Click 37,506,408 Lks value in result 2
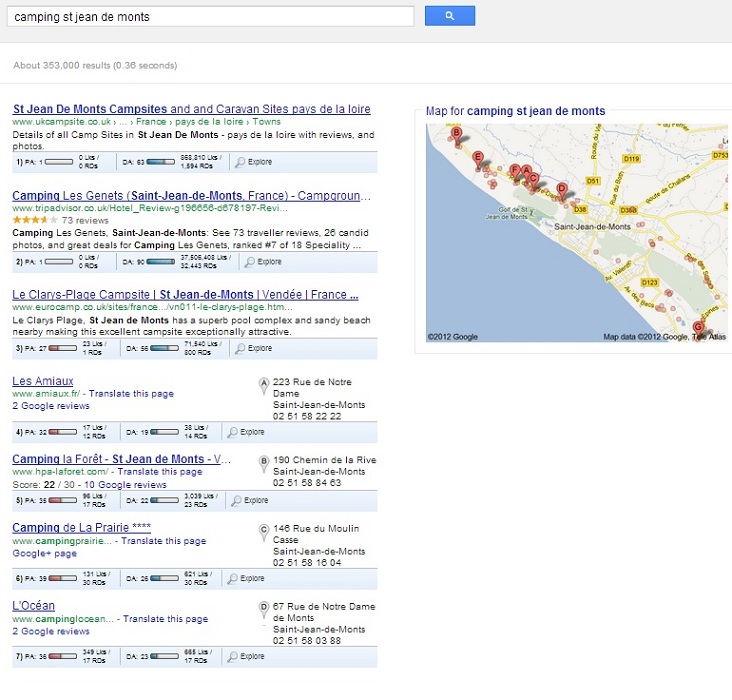Viewport: 732px width, 700px height. click(205, 258)
